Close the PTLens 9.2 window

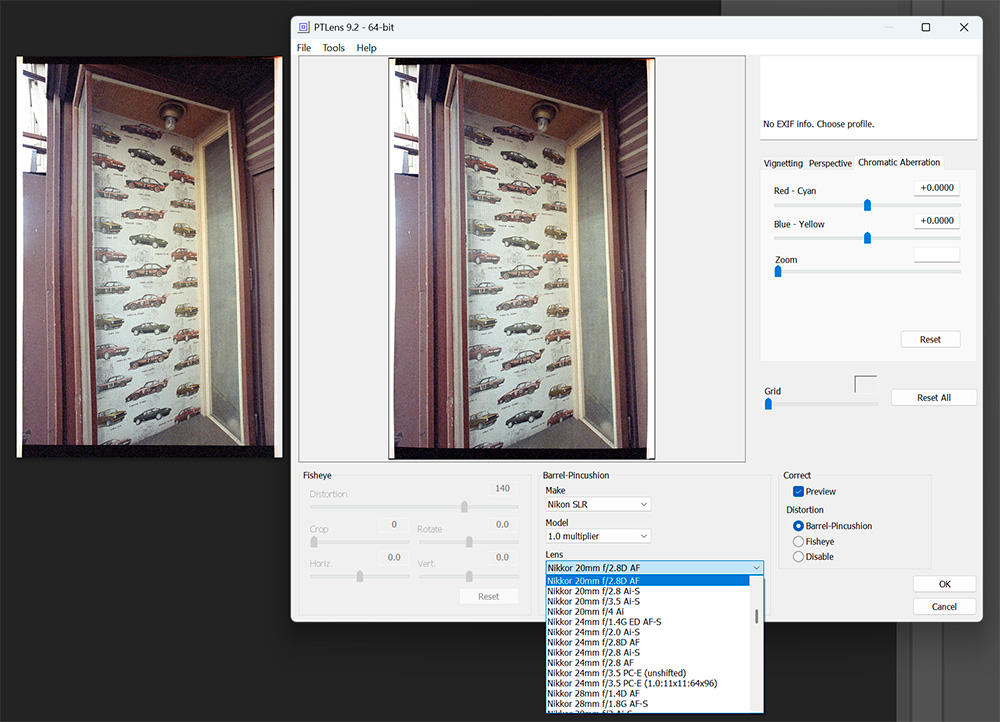964,27
